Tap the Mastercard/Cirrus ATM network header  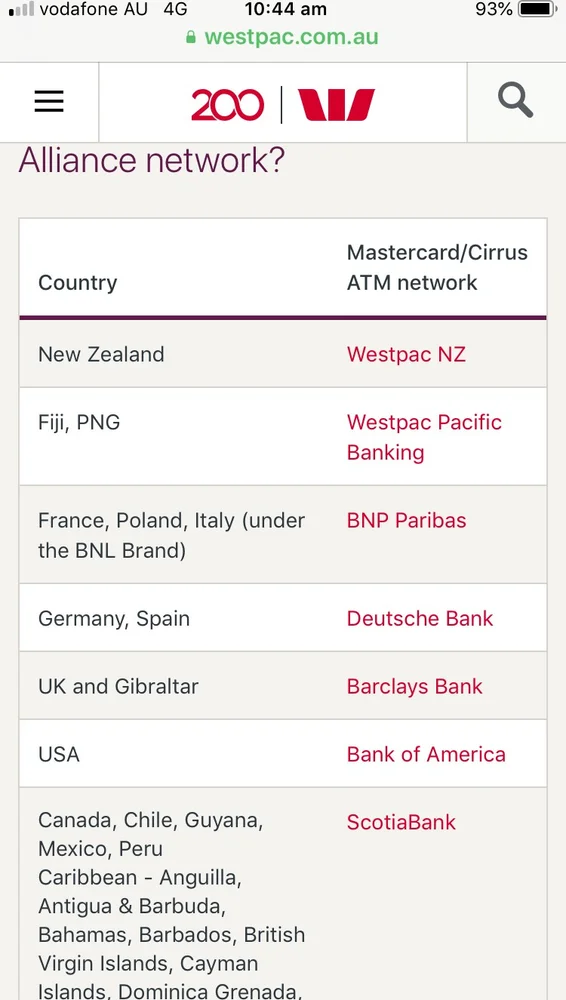[437, 267]
